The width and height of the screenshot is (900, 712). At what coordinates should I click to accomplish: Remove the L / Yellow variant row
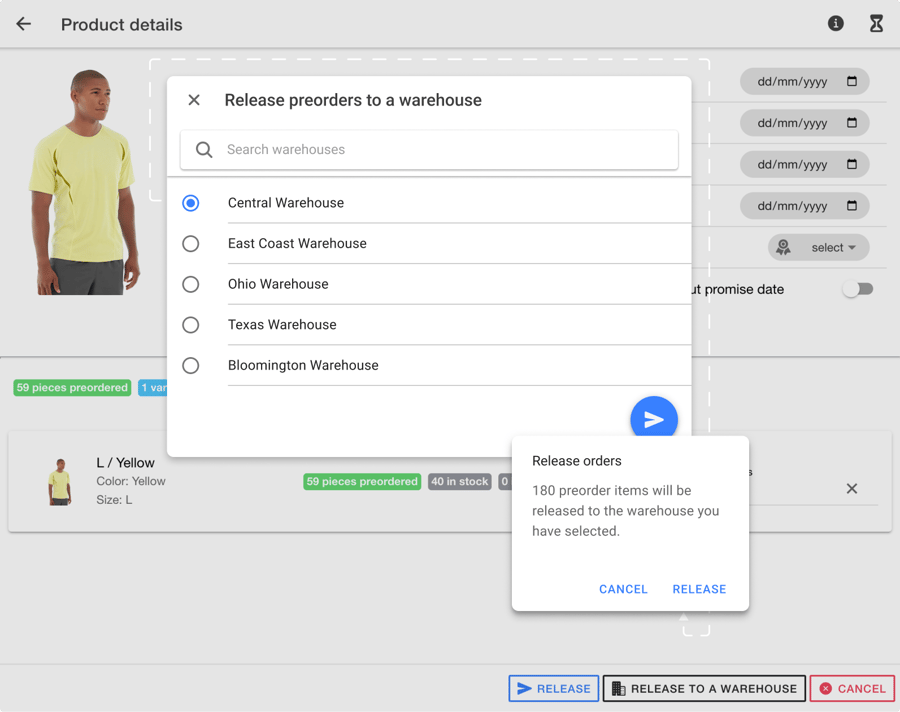click(852, 489)
